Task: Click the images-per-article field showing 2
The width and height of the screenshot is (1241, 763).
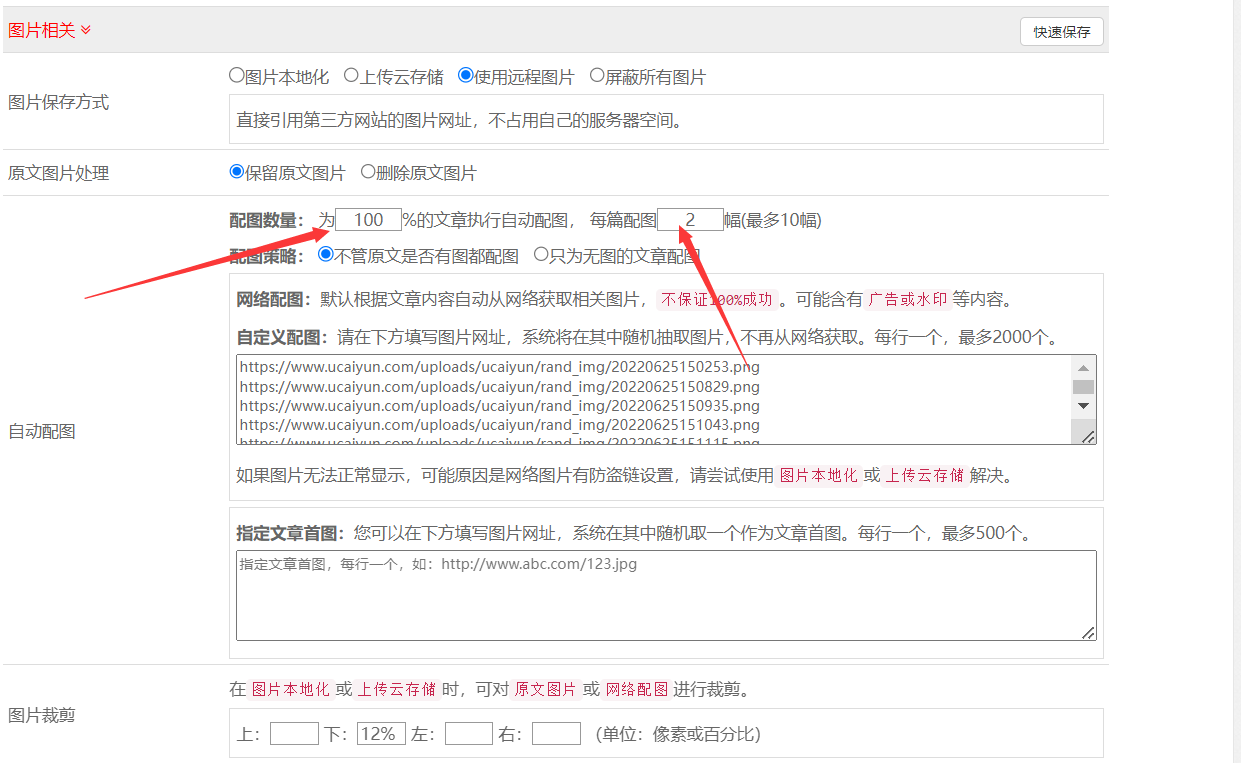Action: tap(690, 220)
